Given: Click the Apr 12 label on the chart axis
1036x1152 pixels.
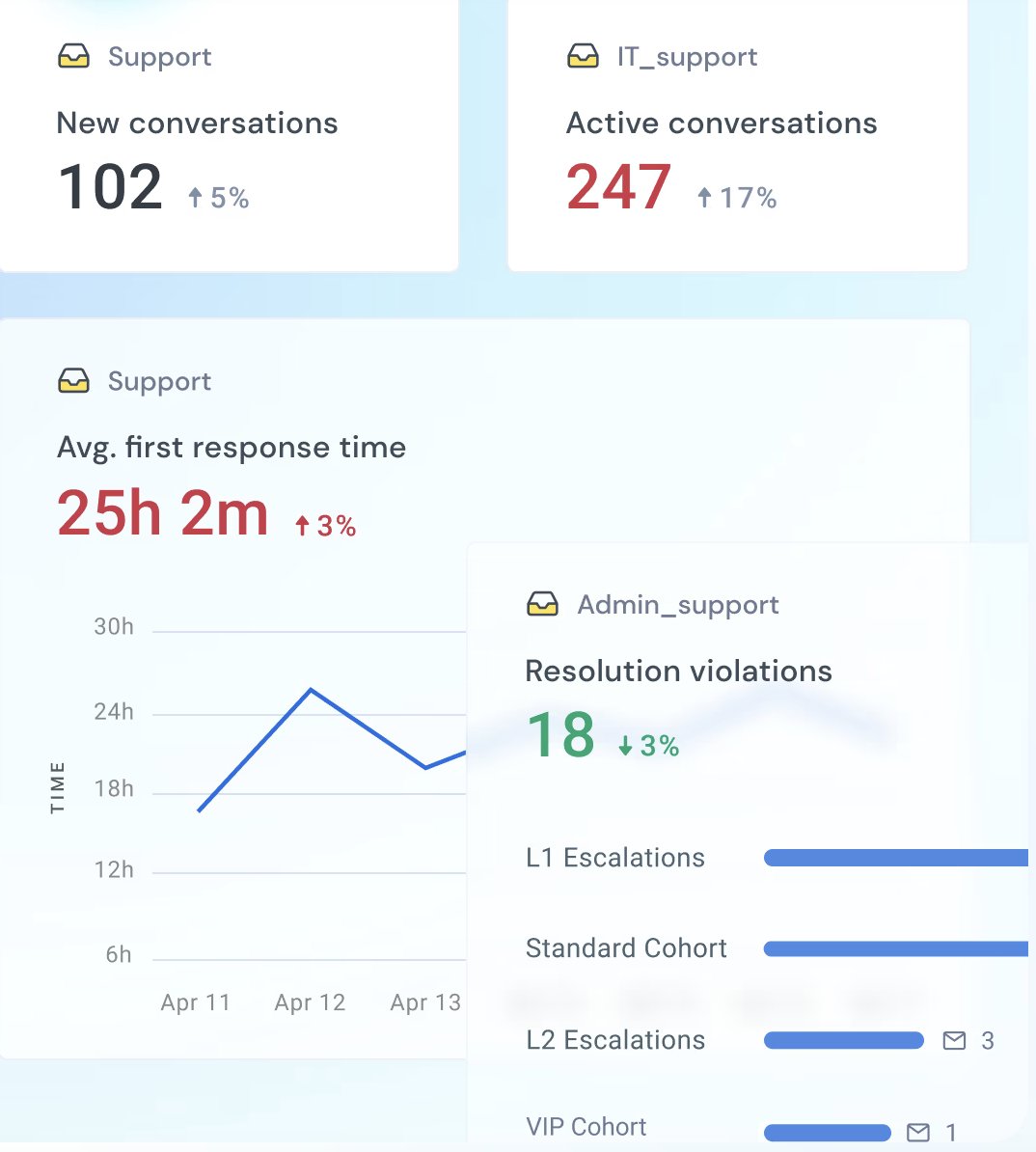Looking at the screenshot, I should pyautogui.click(x=310, y=1002).
